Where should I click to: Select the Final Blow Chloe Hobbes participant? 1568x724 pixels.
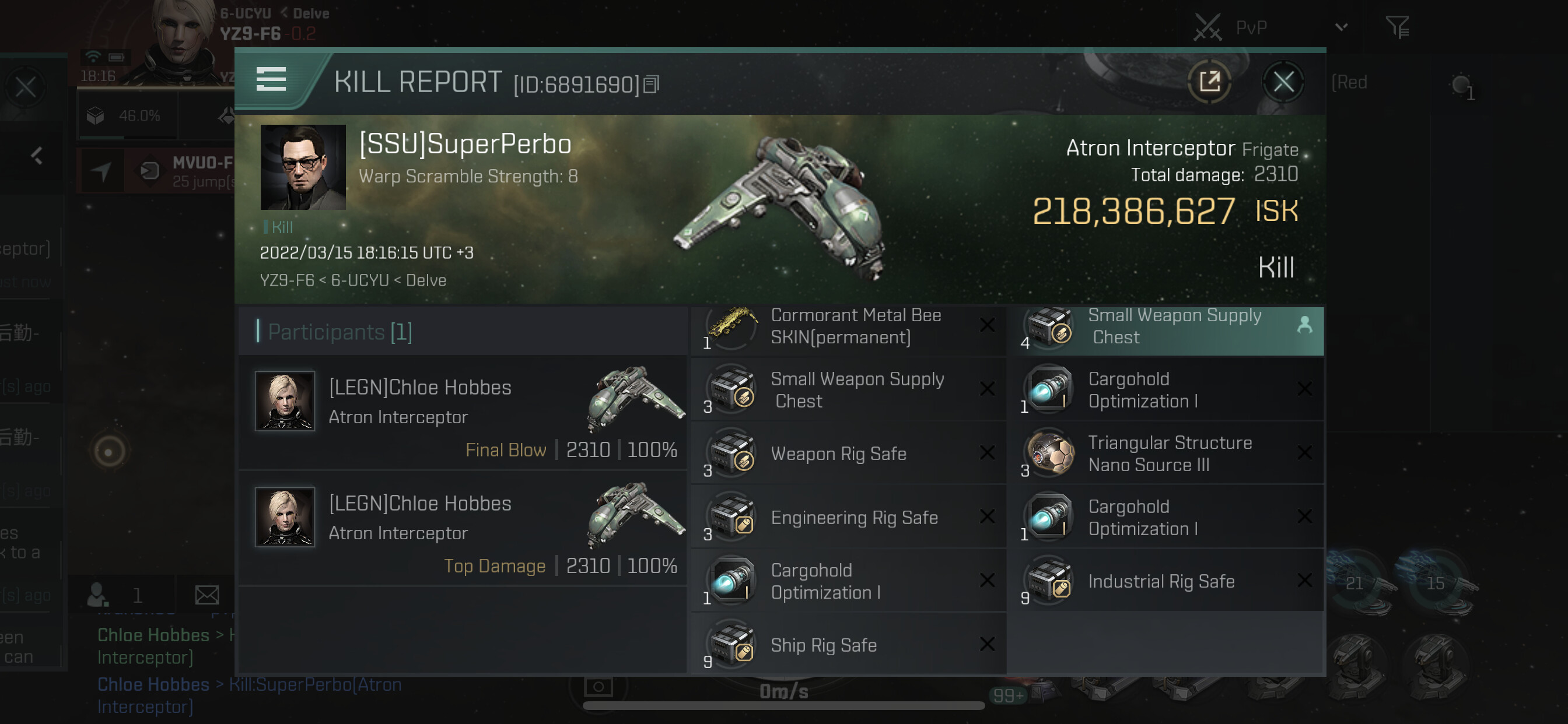click(x=463, y=413)
